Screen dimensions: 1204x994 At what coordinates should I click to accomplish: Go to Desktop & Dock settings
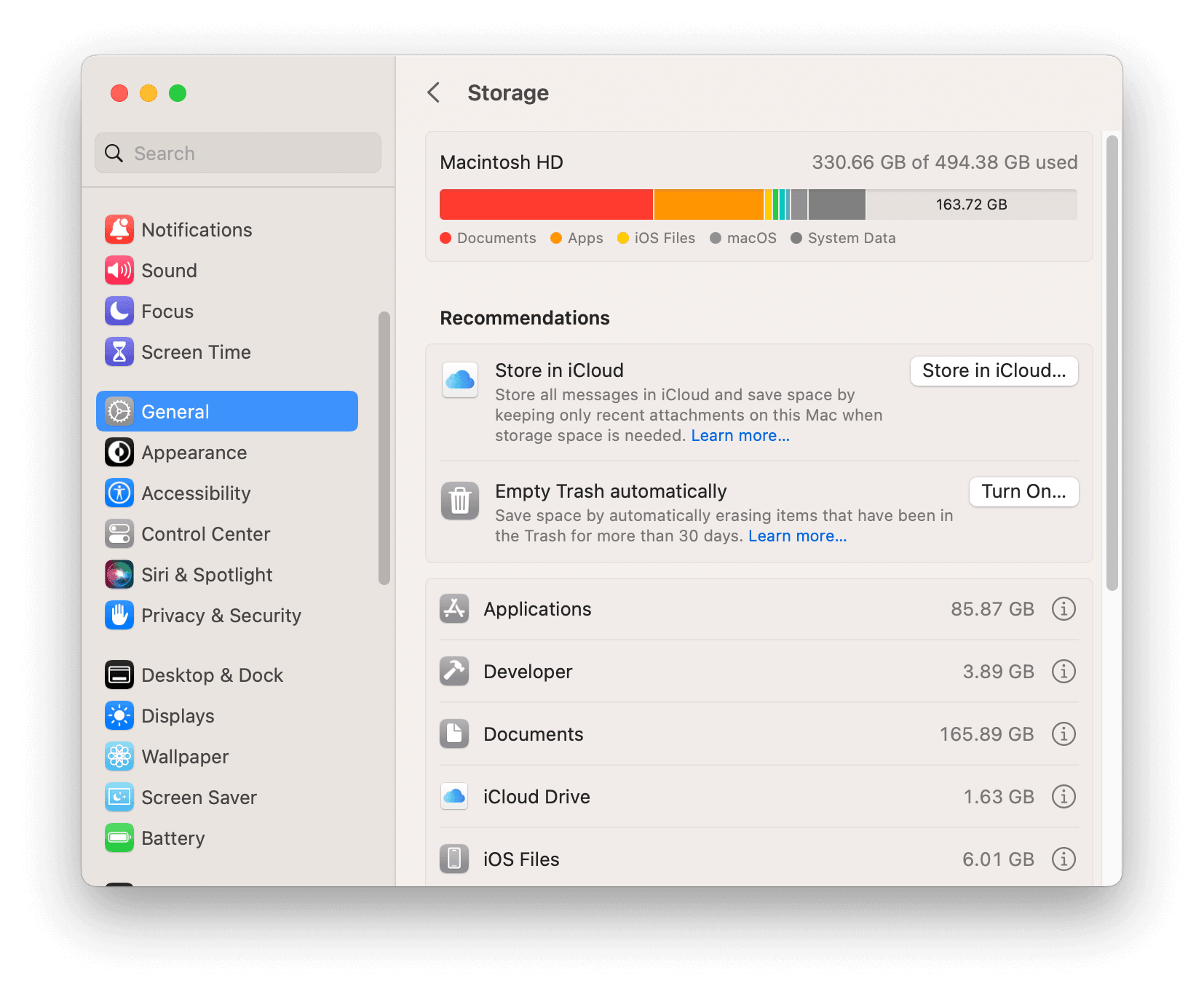212,675
